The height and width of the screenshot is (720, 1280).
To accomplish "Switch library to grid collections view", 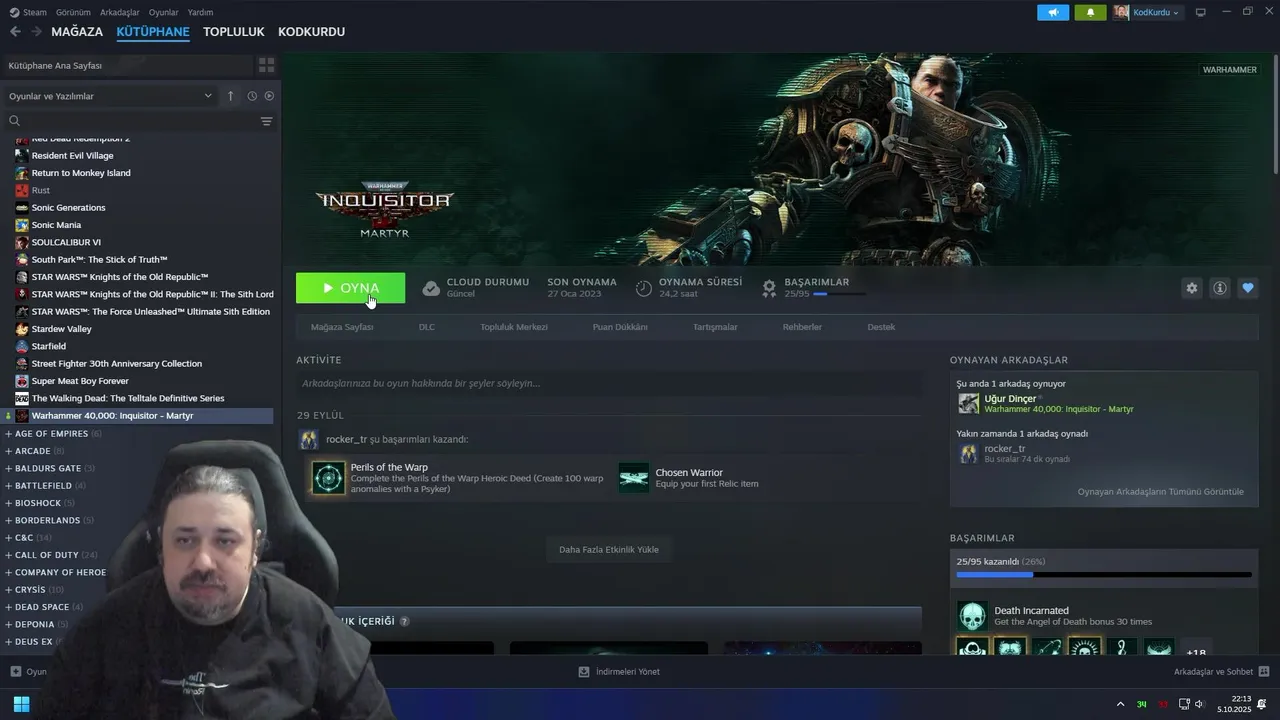I will coord(266,65).
